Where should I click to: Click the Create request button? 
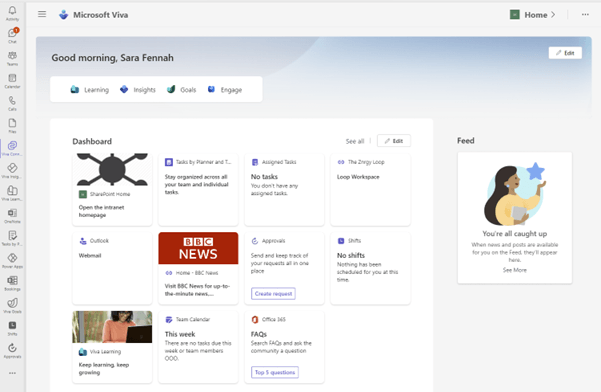point(273,294)
